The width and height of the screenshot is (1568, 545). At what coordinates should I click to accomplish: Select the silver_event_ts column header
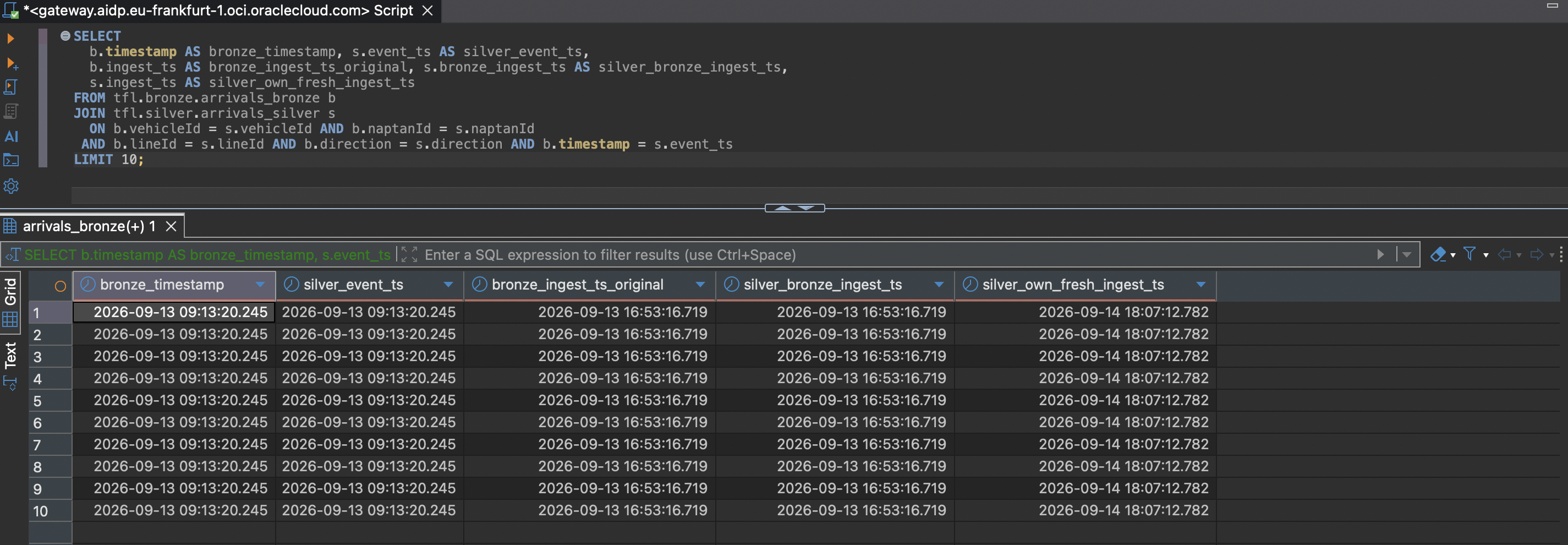tap(370, 285)
